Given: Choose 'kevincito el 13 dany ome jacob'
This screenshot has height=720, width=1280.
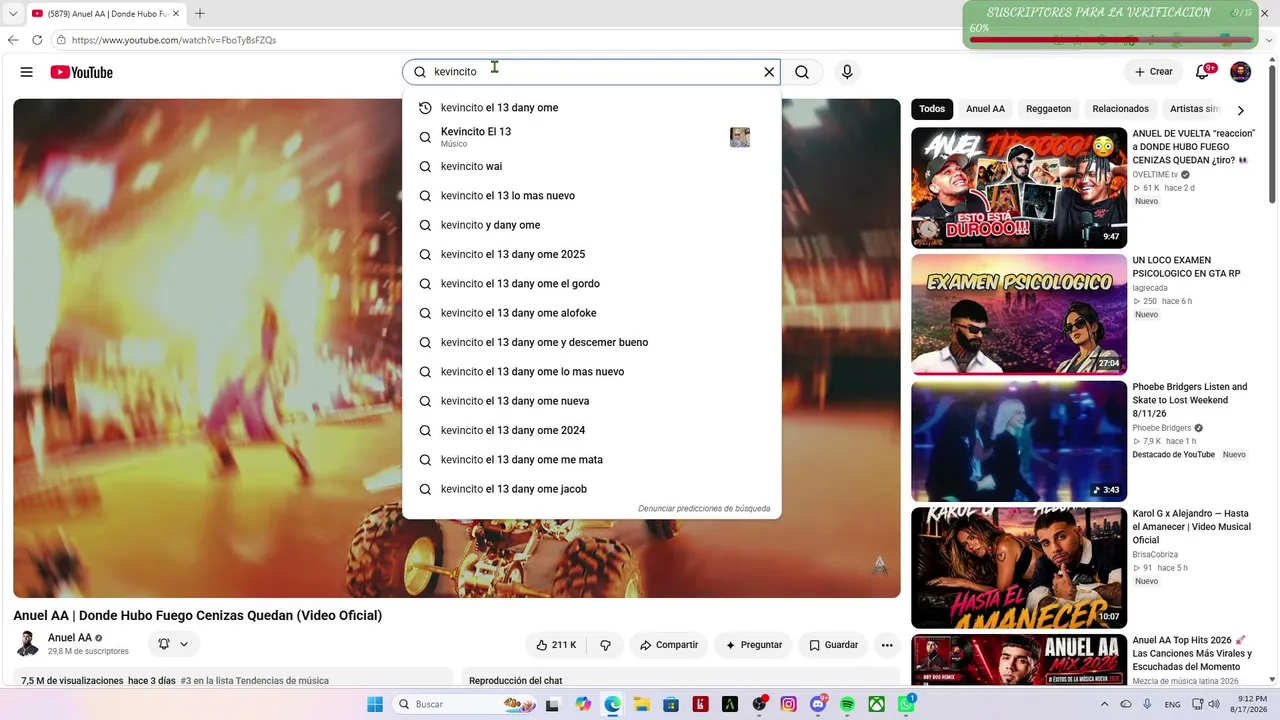Looking at the screenshot, I should point(591,489).
